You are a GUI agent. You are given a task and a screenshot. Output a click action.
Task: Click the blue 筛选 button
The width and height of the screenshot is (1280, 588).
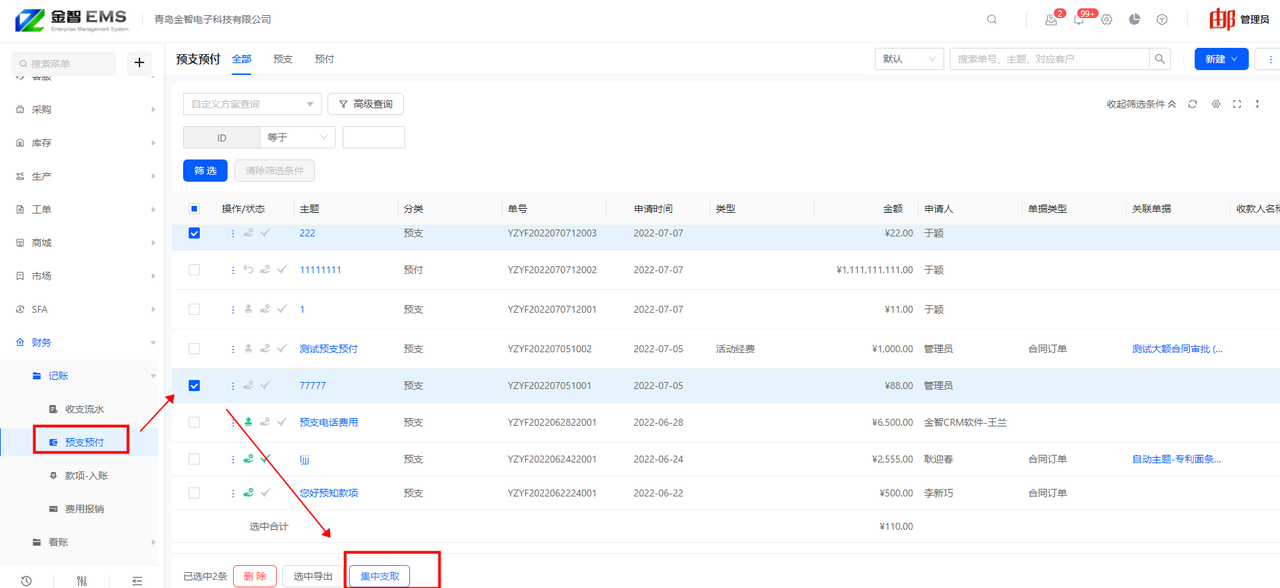205,171
